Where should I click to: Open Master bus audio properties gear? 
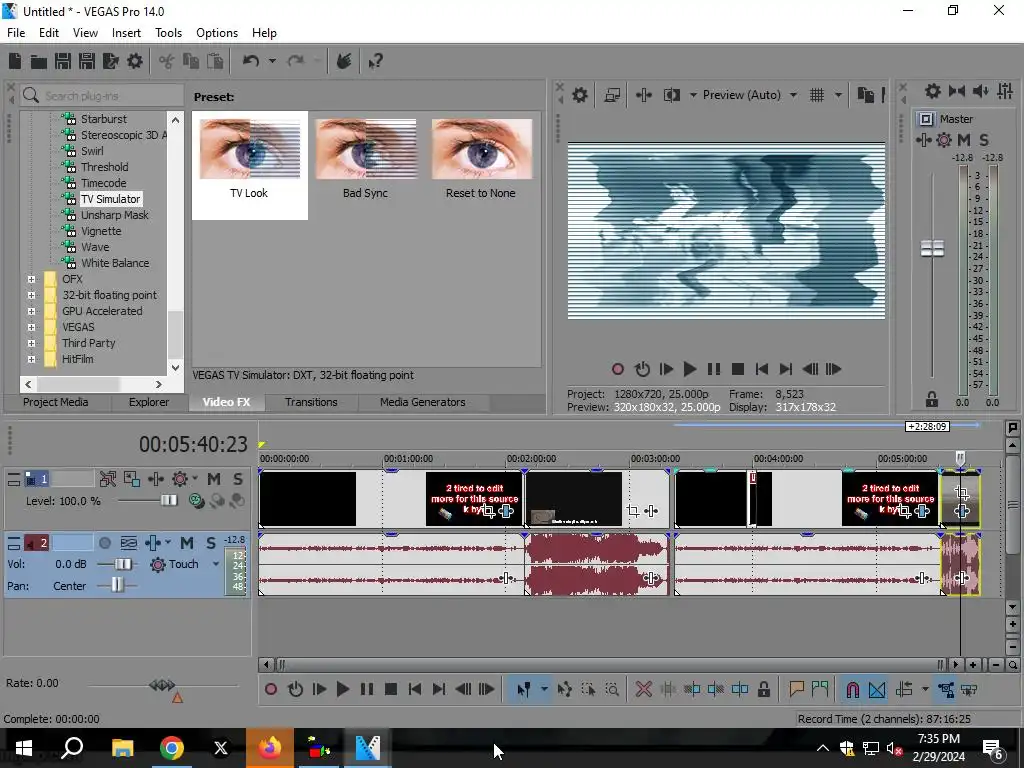tap(933, 91)
